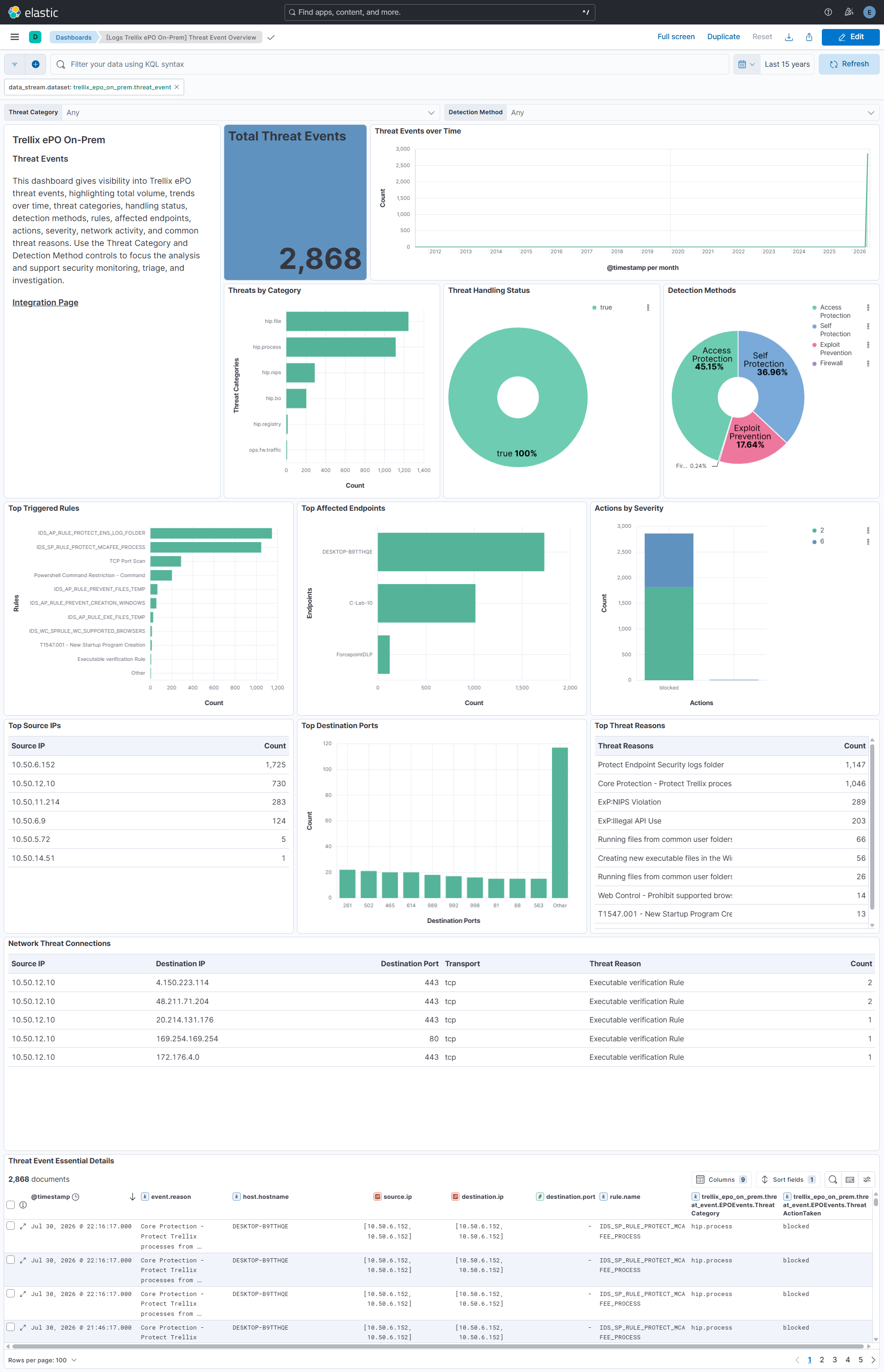Open the help menu icon
The height and width of the screenshot is (1372, 884).
[828, 12]
